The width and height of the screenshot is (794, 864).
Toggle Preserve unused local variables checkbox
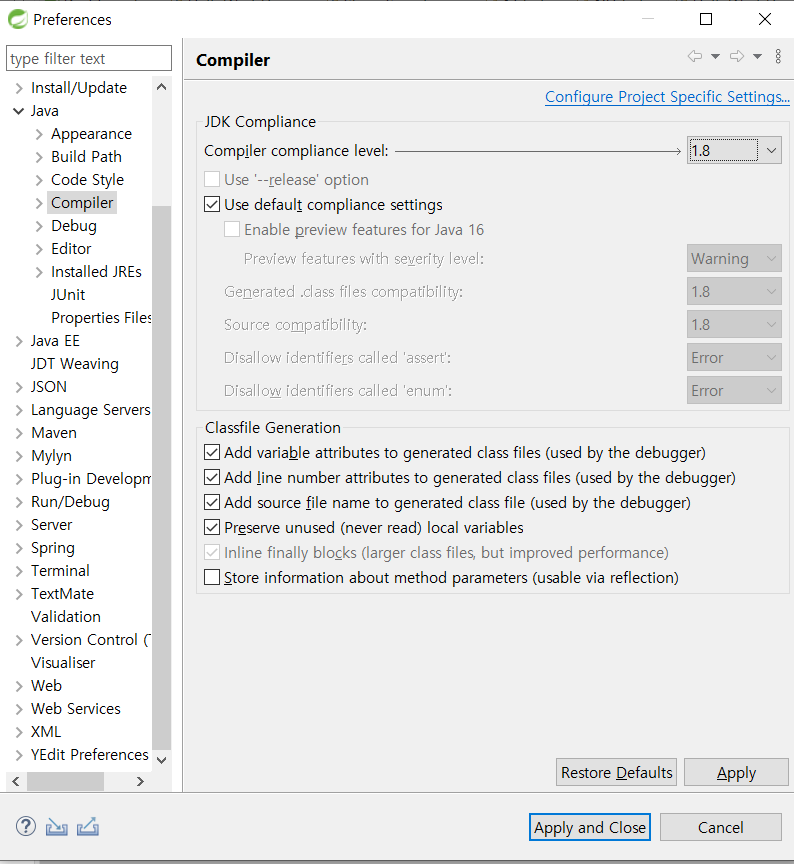(212, 527)
